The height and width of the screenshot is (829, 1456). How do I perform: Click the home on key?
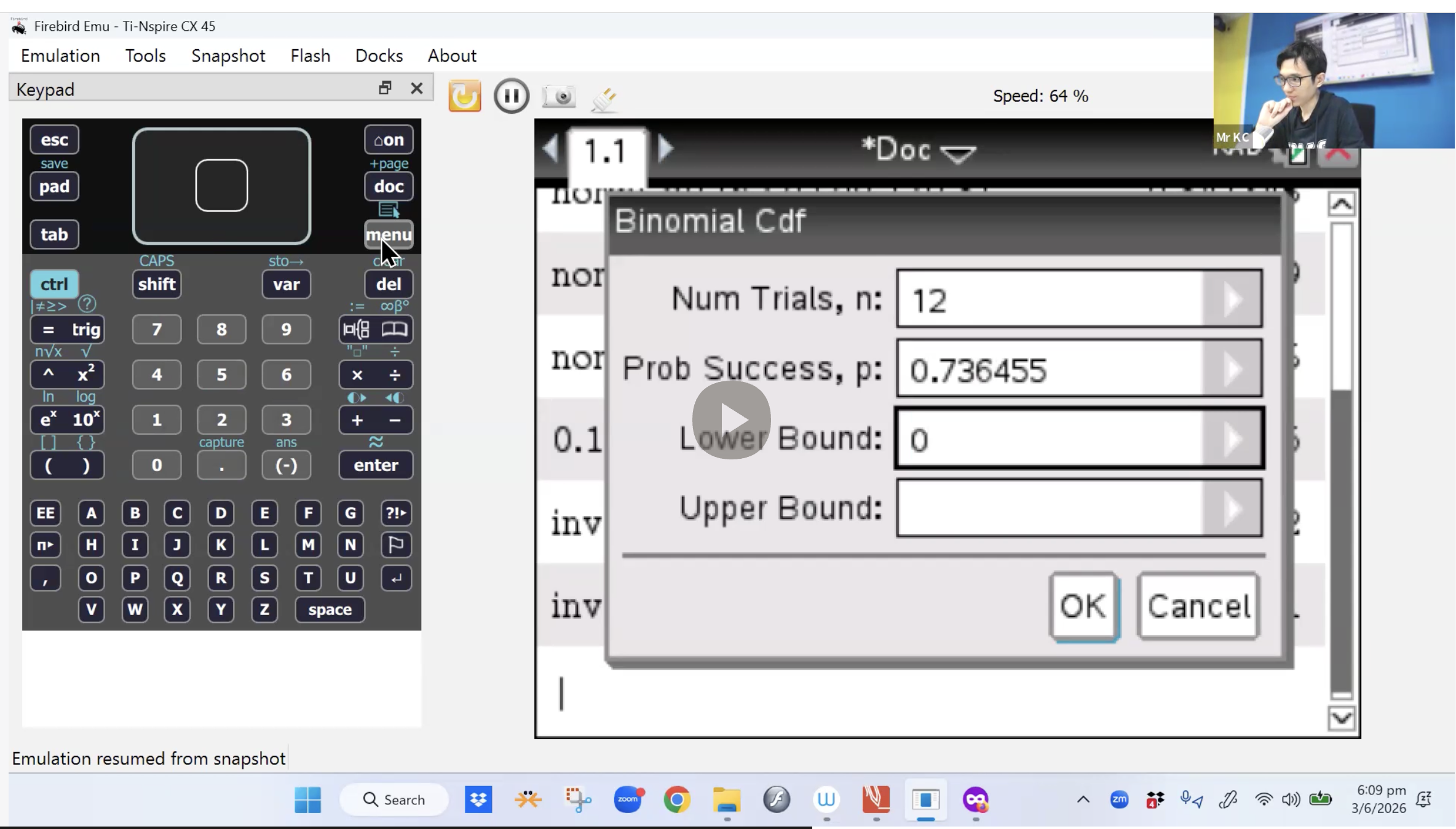click(389, 140)
